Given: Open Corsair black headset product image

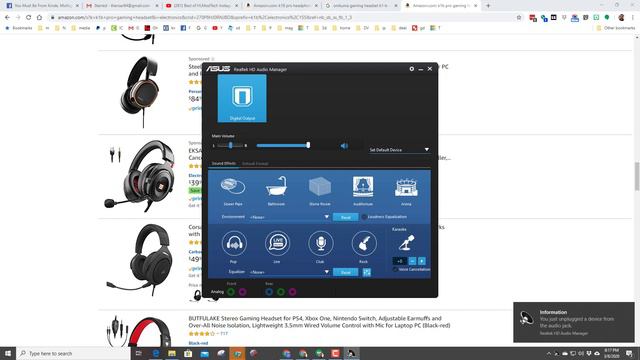Looking at the screenshot, I should coord(140,260).
